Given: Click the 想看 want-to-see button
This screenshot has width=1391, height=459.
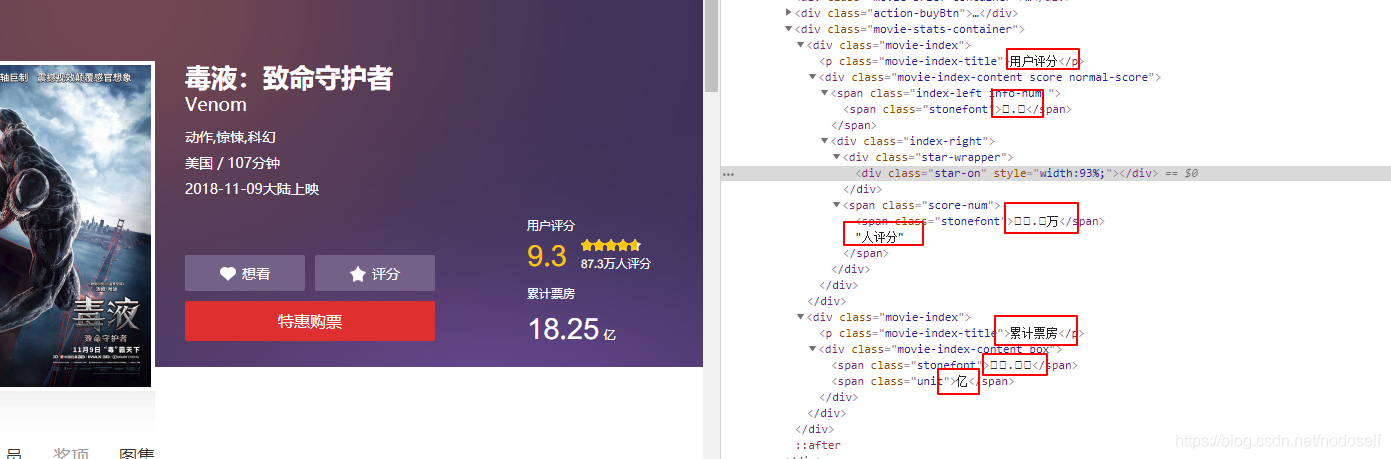Looking at the screenshot, I should 245,273.
